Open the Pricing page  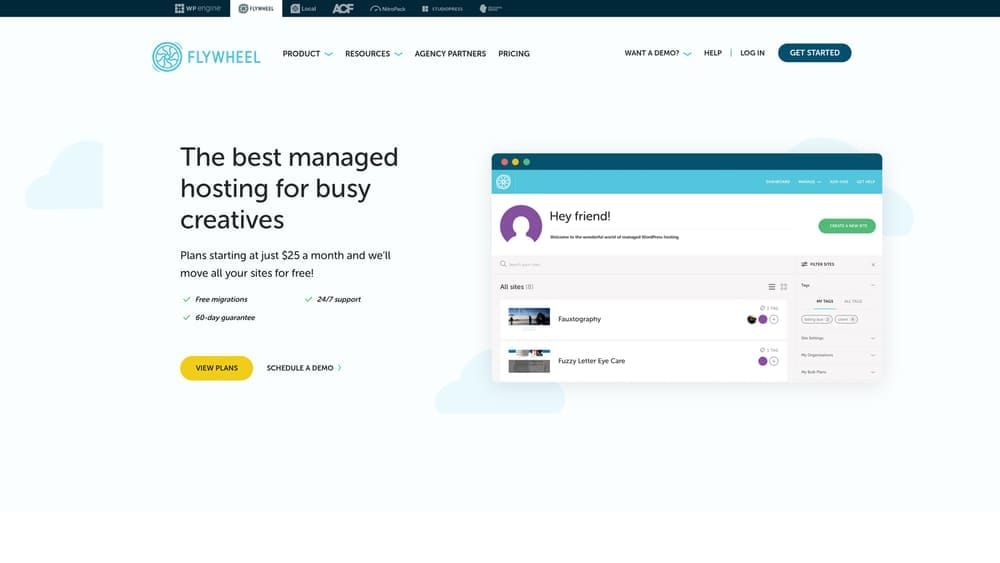click(x=514, y=54)
